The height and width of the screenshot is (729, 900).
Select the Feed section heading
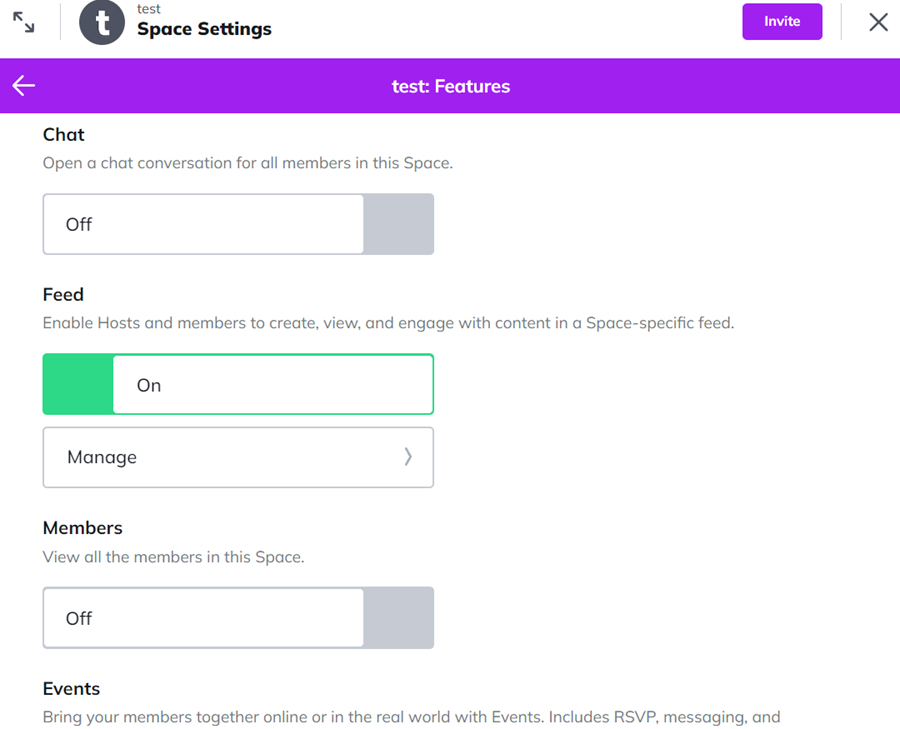[63, 295]
